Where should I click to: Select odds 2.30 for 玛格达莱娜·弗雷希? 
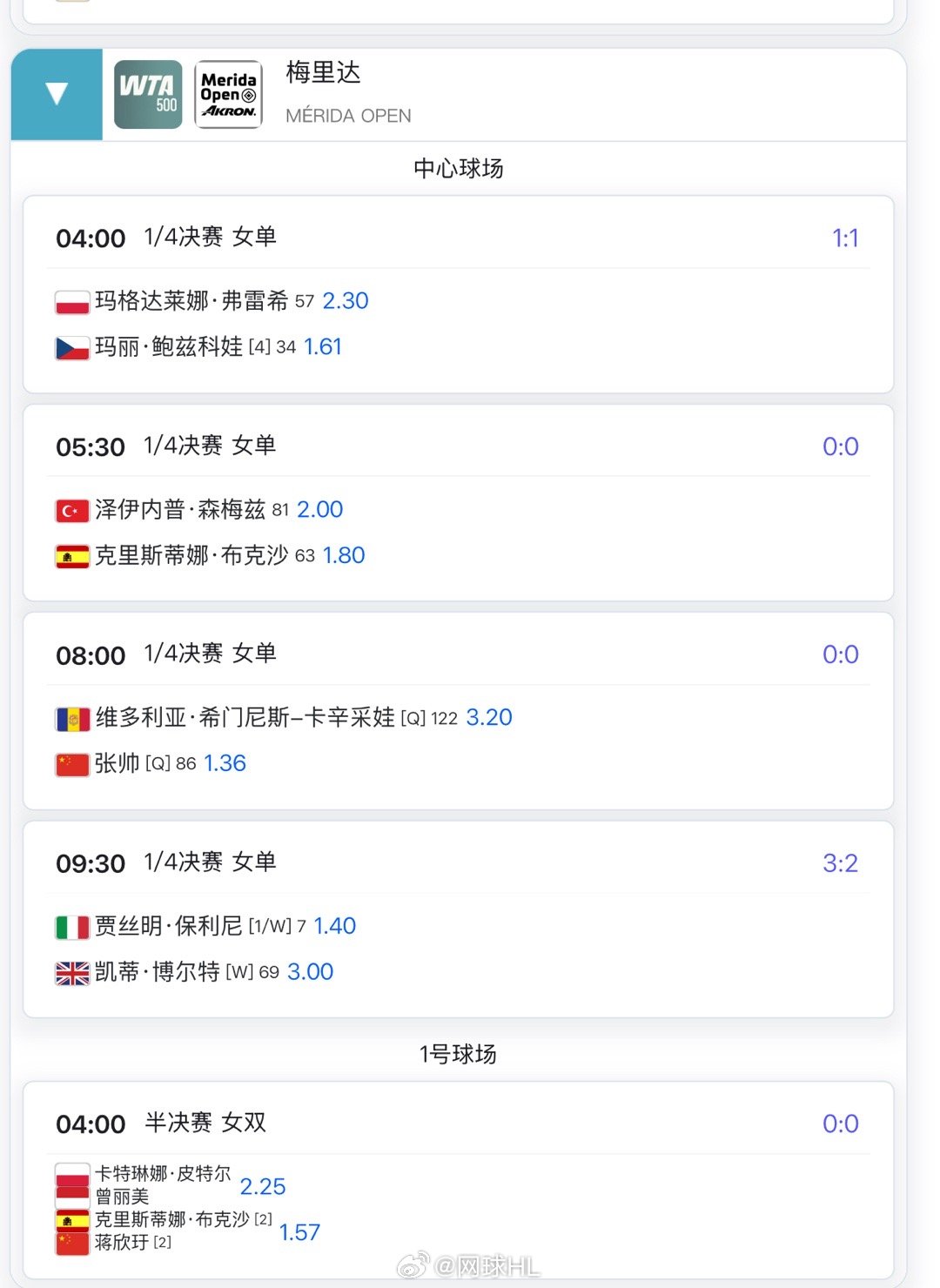click(346, 301)
